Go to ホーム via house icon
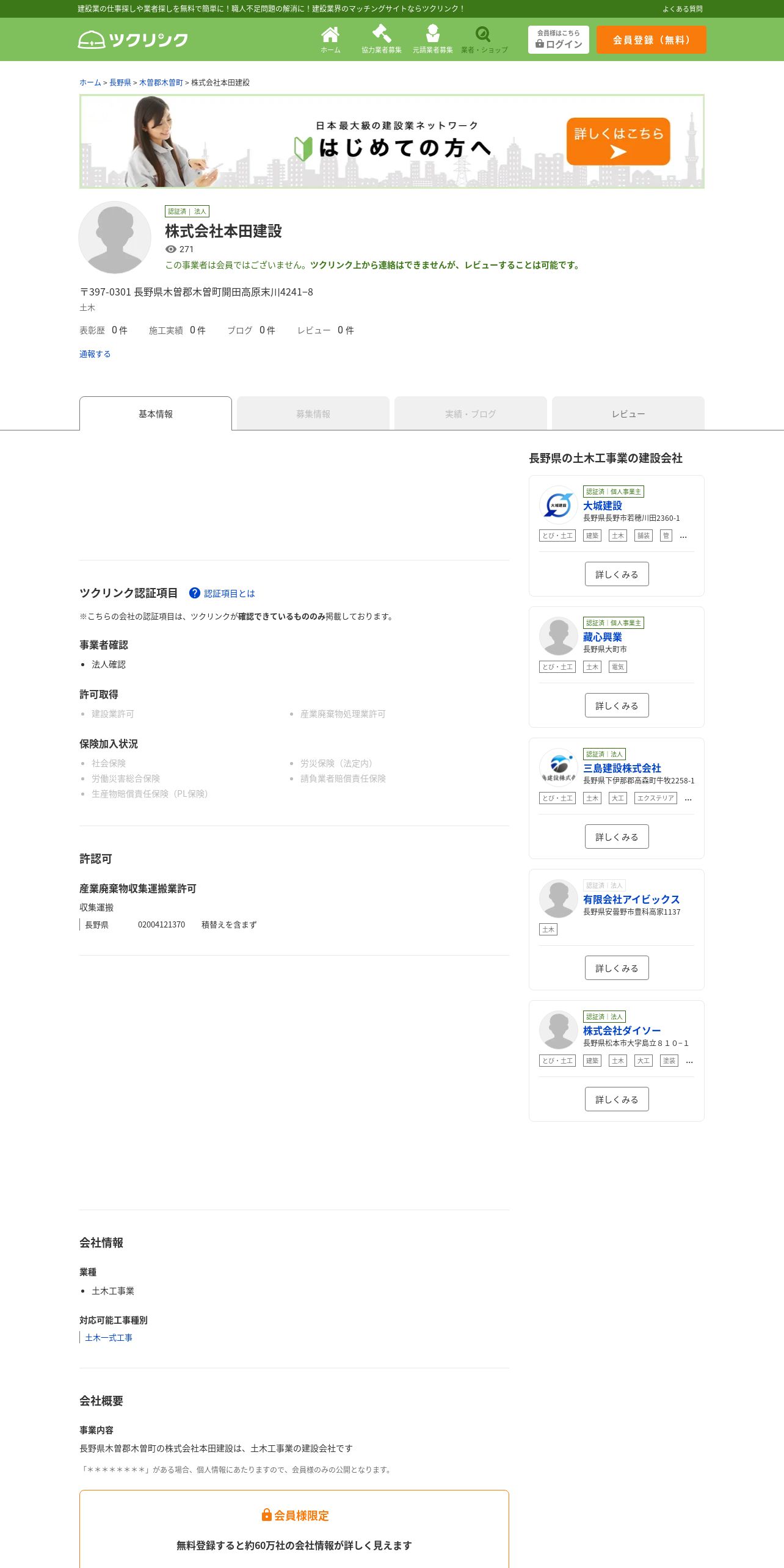The image size is (784, 1568). point(330,40)
